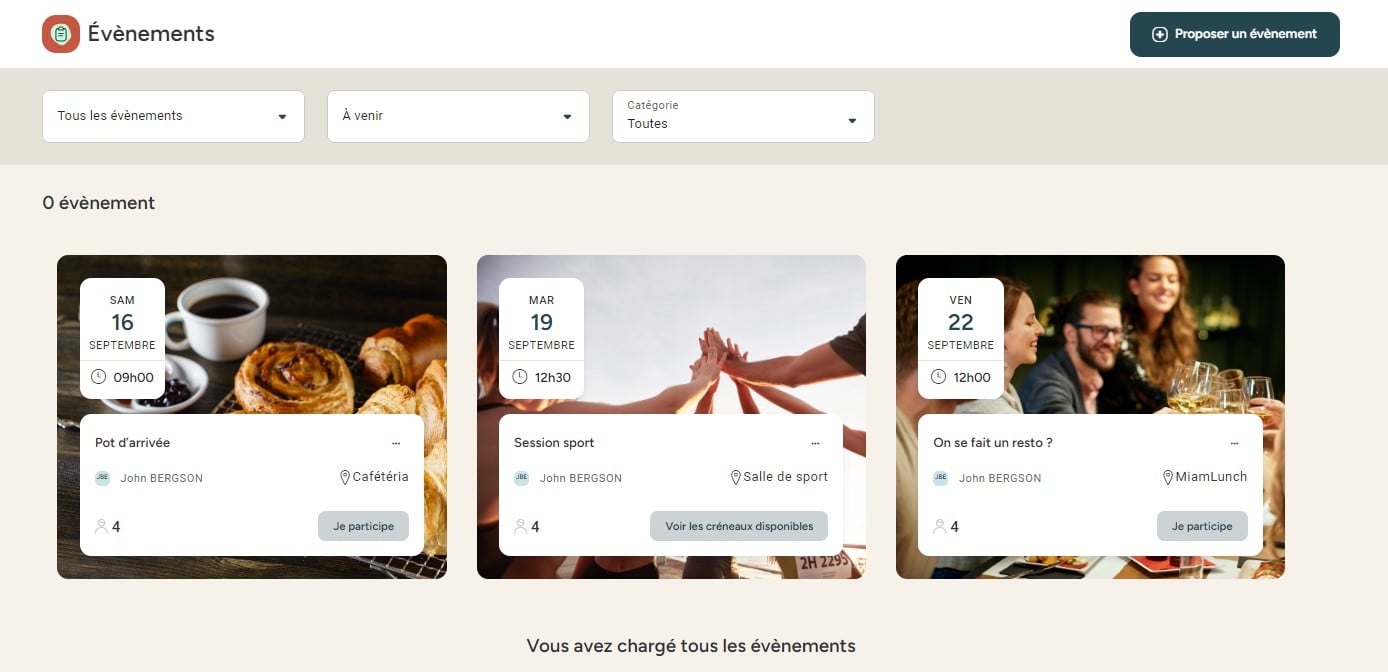Open the more options menu on Pot d'arrivée

click(396, 443)
